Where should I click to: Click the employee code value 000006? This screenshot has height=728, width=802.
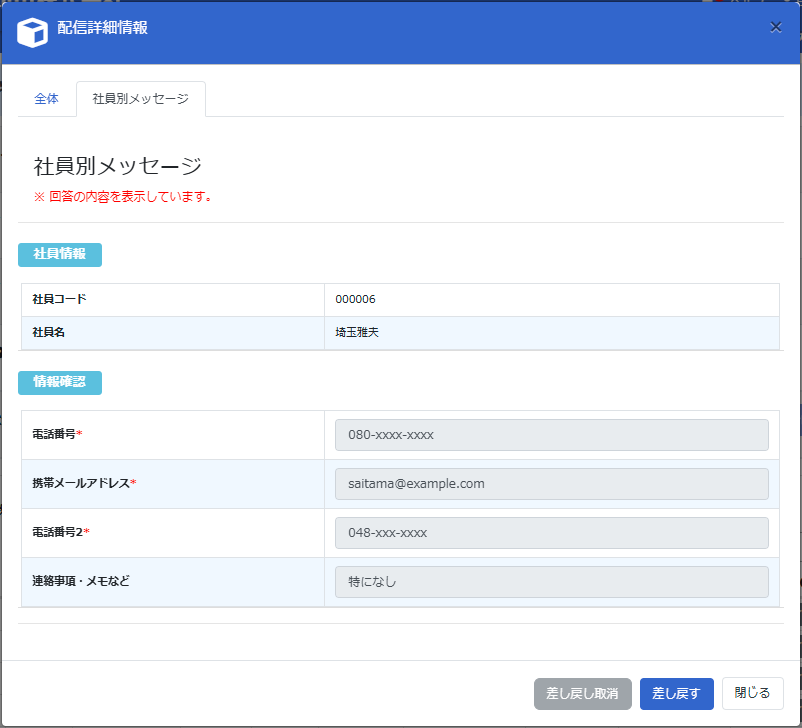356,300
